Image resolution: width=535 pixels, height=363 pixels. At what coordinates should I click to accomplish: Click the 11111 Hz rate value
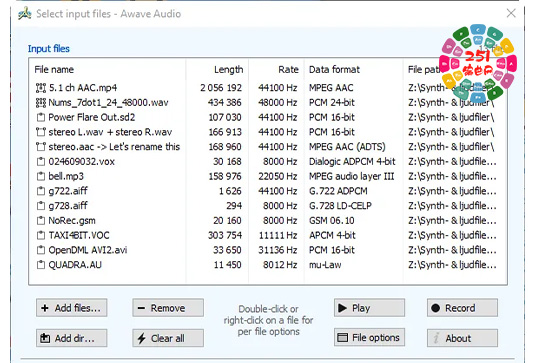click(278, 235)
